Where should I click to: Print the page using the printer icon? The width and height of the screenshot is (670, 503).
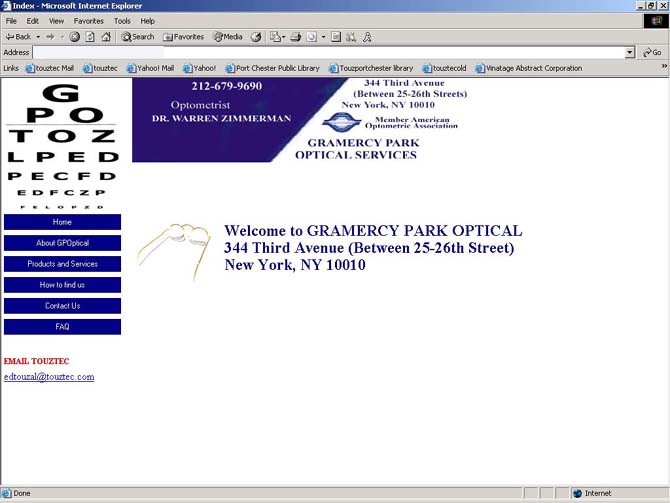tap(296, 37)
